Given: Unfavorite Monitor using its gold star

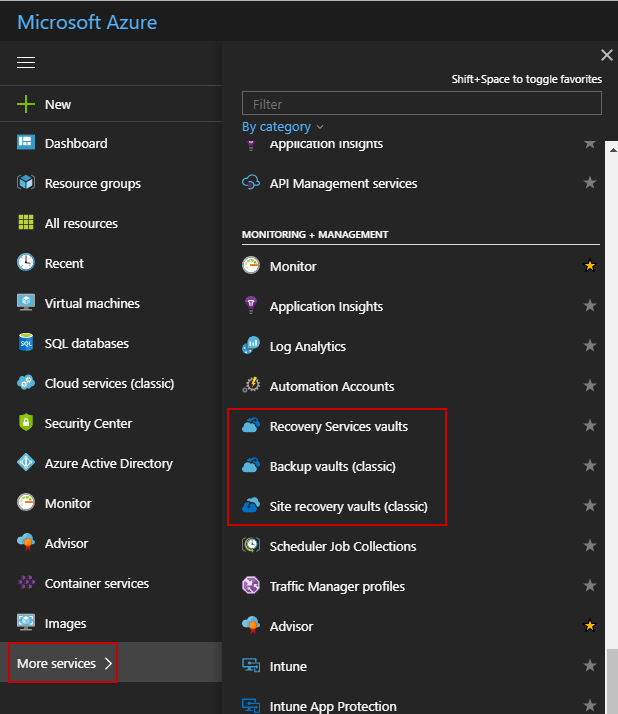Looking at the screenshot, I should [590, 265].
